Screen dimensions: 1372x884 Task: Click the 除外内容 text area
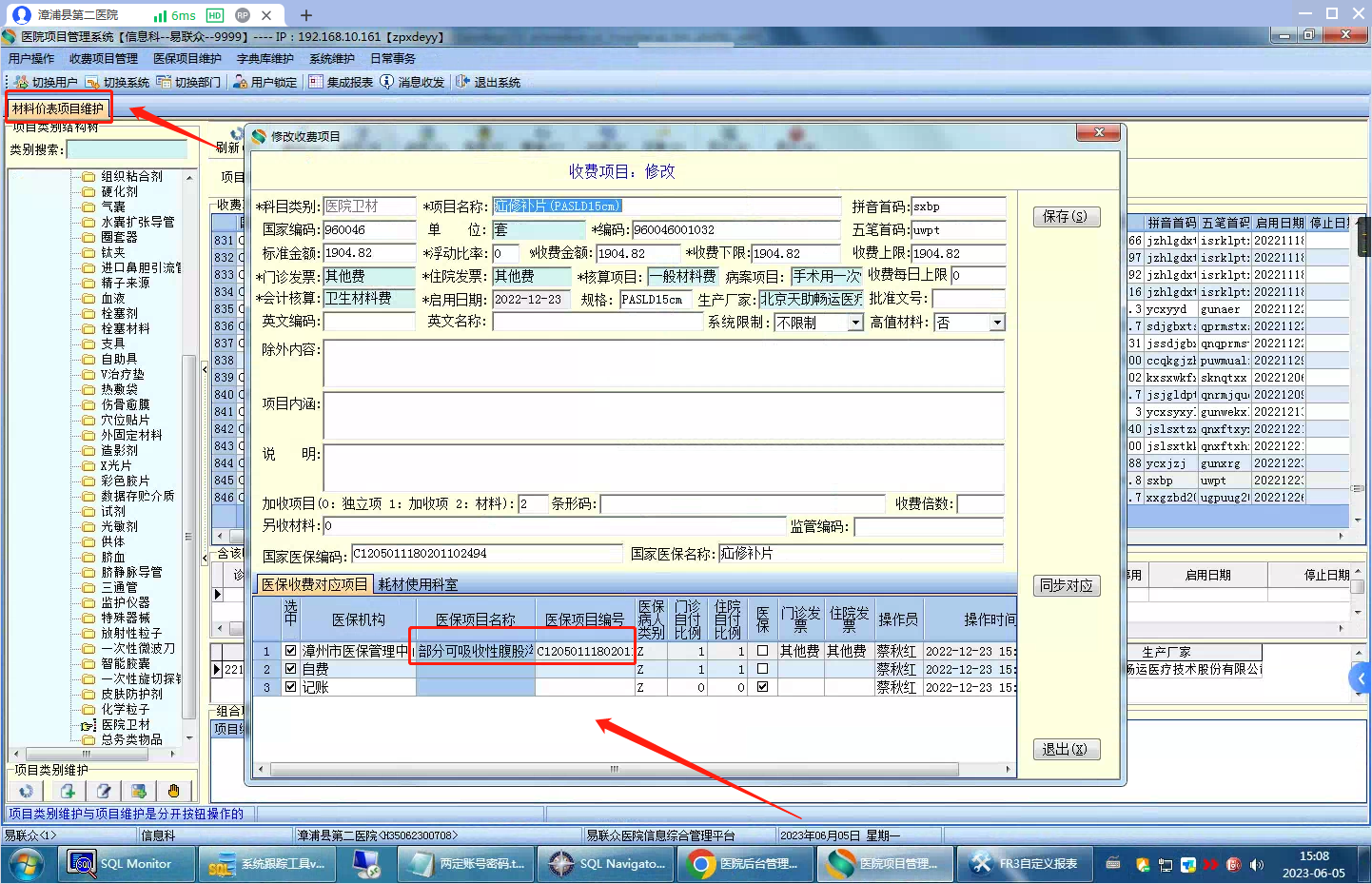[664, 363]
